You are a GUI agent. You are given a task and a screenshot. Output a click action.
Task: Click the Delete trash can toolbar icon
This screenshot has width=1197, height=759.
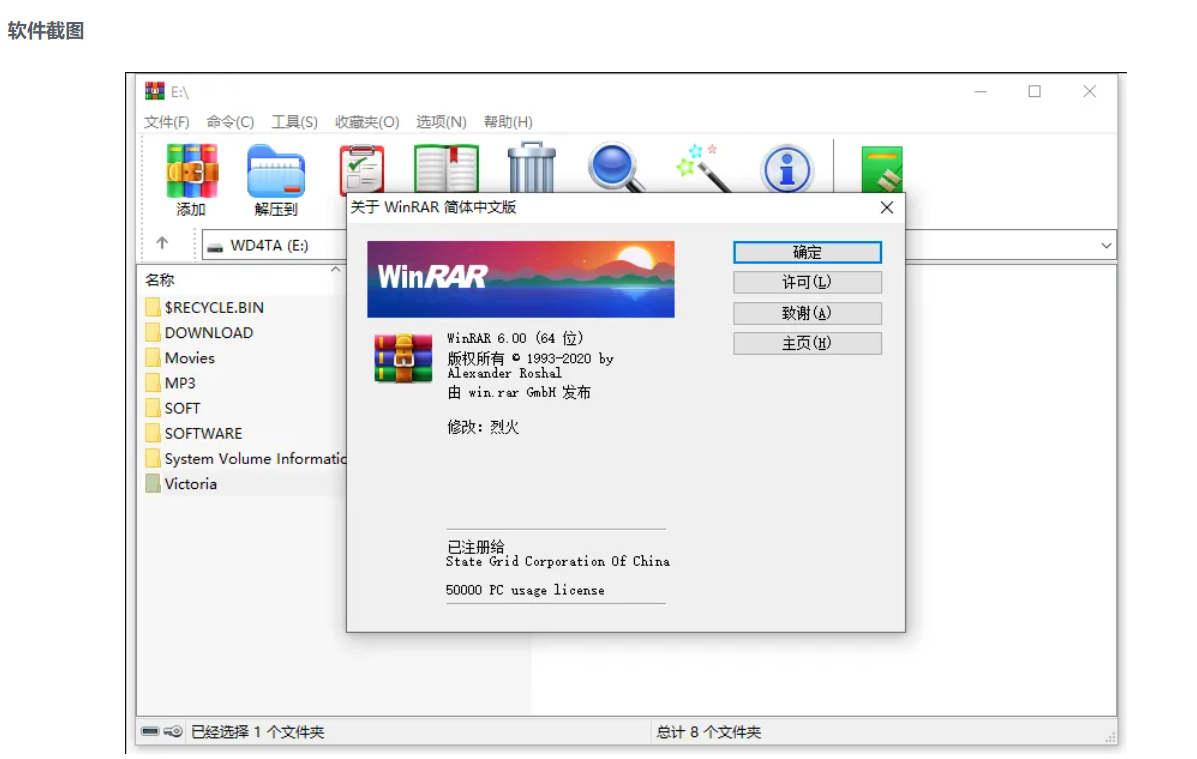pyautogui.click(x=530, y=168)
